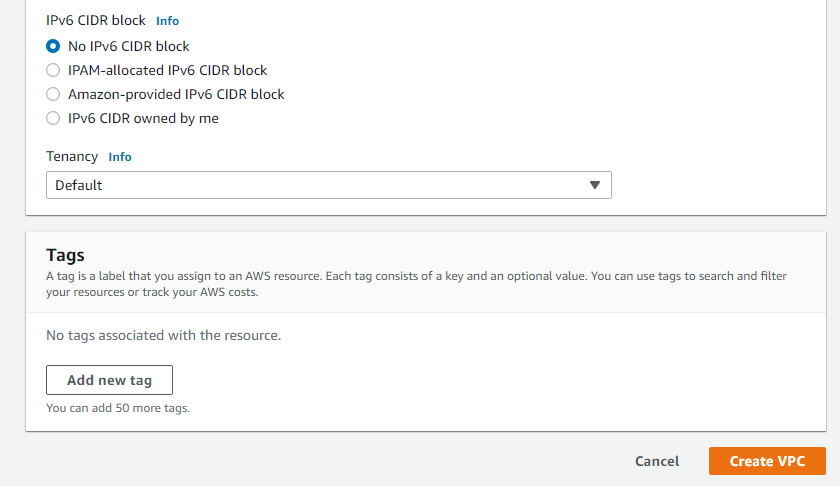Click the IPv6 CIDR block field label
Viewport: 840px width, 486px height.
[96, 20]
